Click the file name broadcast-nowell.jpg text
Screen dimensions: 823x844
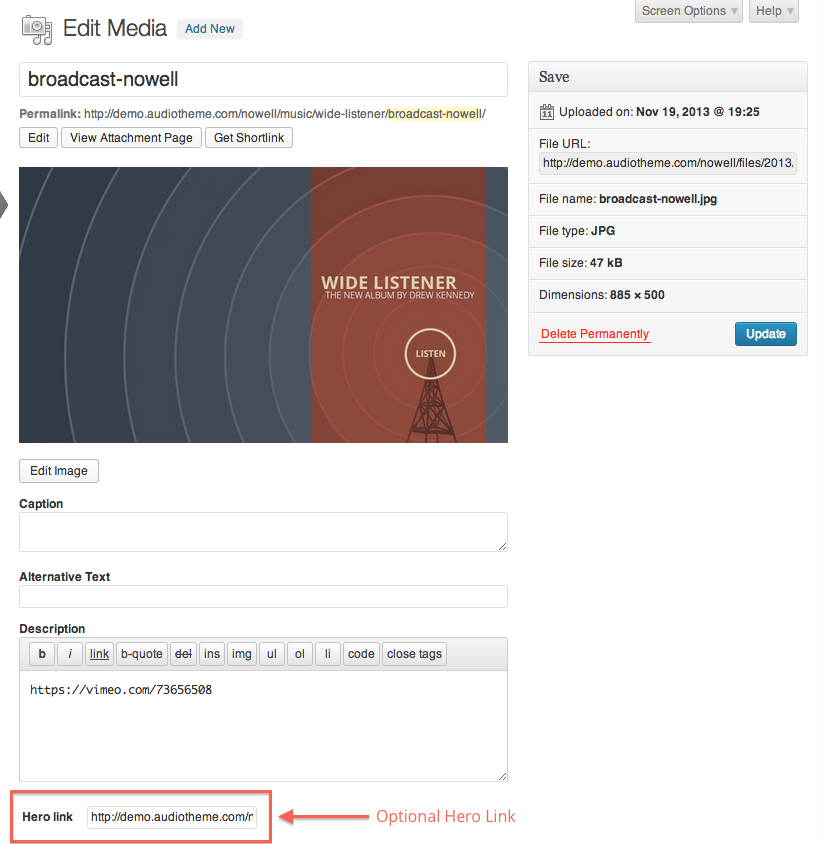658,199
